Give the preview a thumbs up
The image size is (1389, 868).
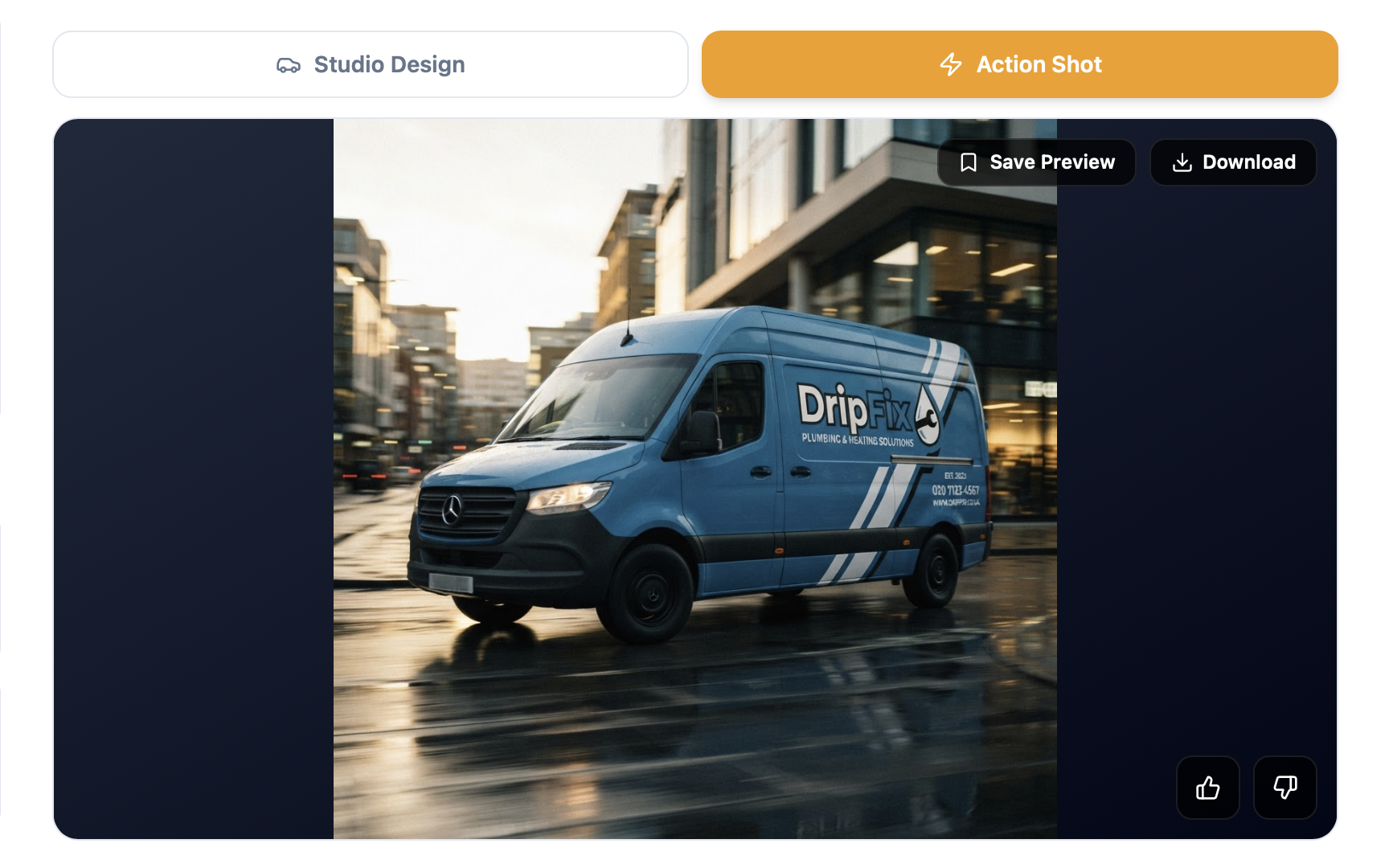click(x=1207, y=788)
